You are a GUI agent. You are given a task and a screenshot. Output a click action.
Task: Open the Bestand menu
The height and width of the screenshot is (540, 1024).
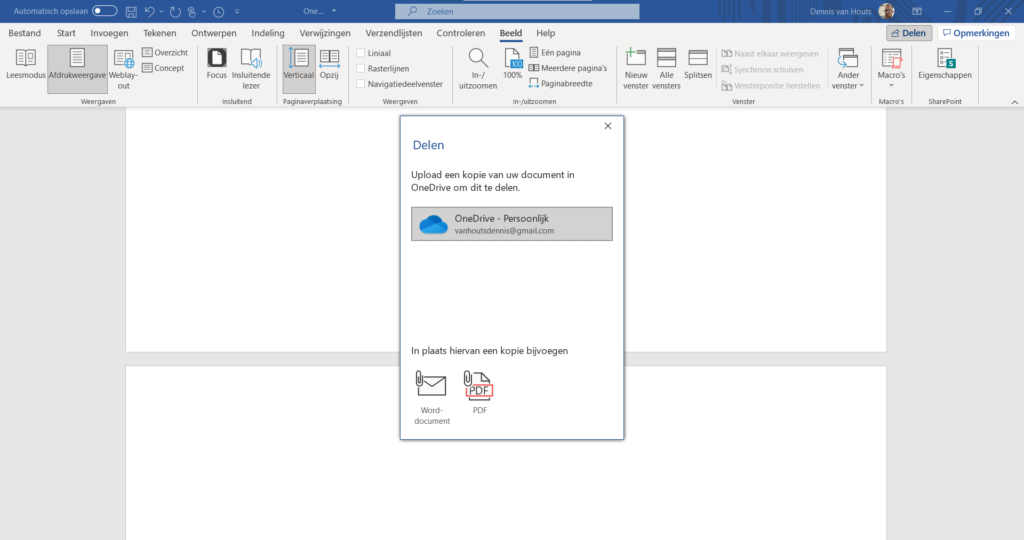pyautogui.click(x=25, y=33)
